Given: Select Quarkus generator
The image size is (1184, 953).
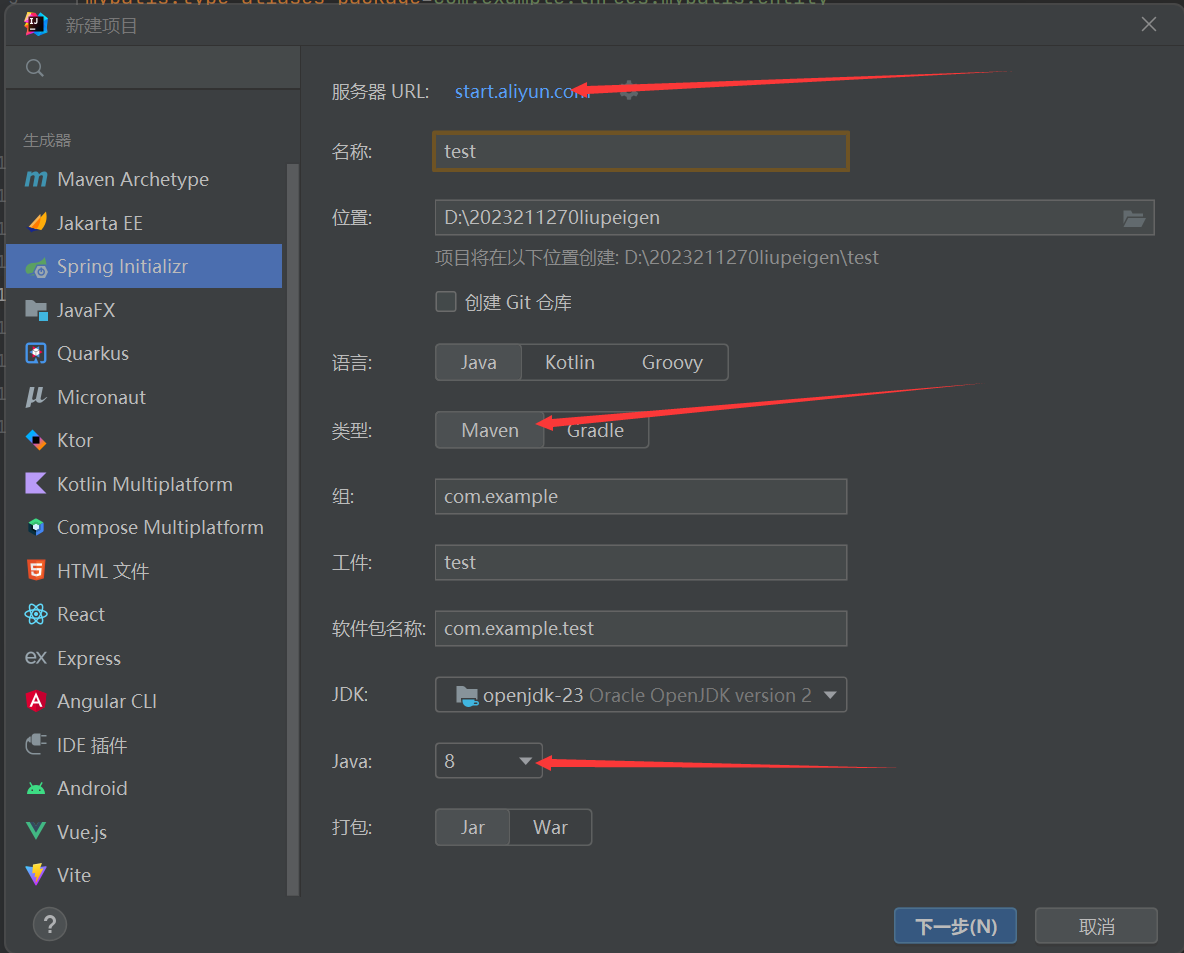Looking at the screenshot, I should 144,353.
